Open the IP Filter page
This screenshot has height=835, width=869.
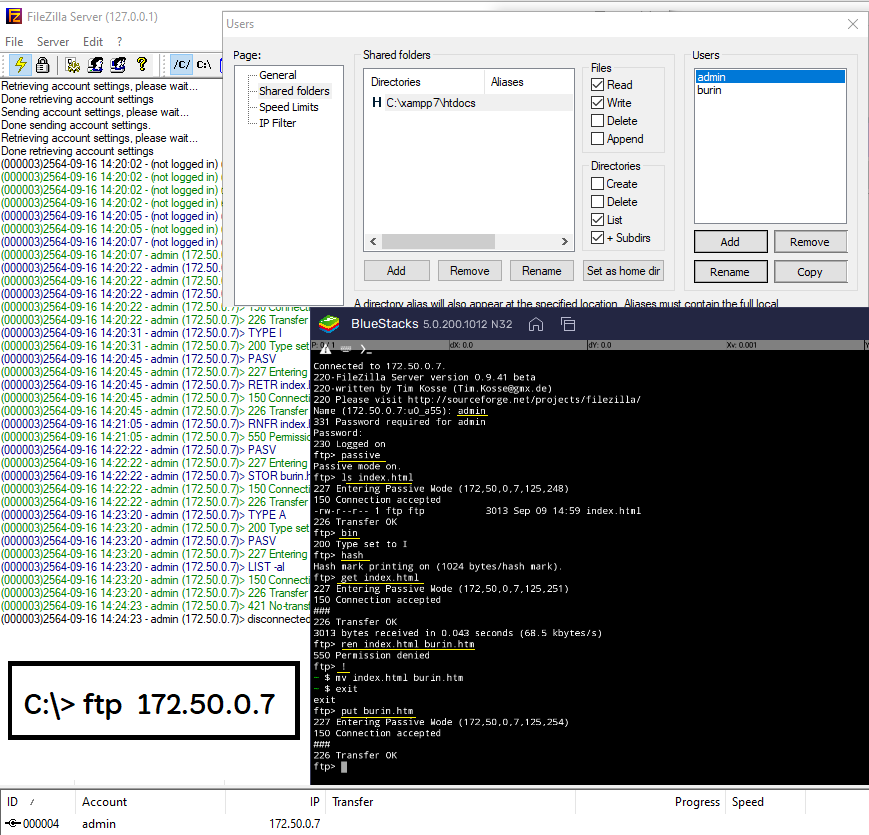pyautogui.click(x=277, y=123)
